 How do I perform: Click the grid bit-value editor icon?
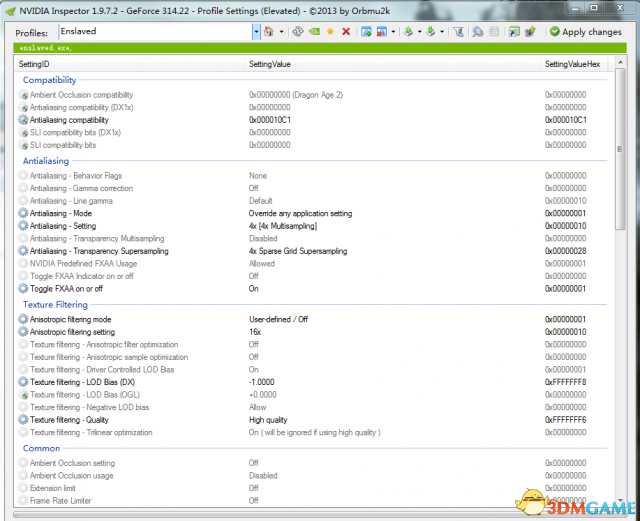pos(494,32)
